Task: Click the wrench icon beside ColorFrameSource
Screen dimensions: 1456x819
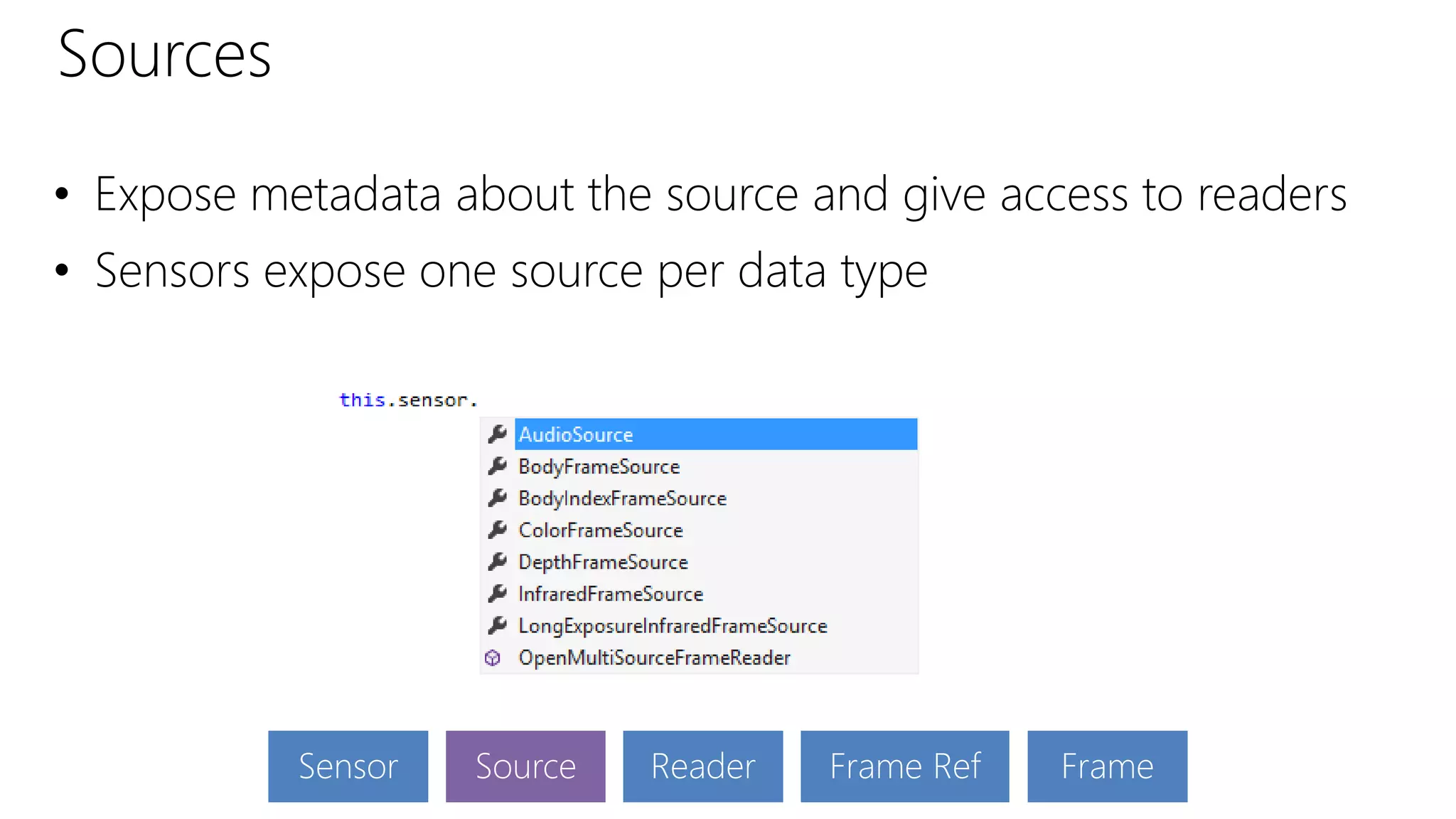Action: 498,530
